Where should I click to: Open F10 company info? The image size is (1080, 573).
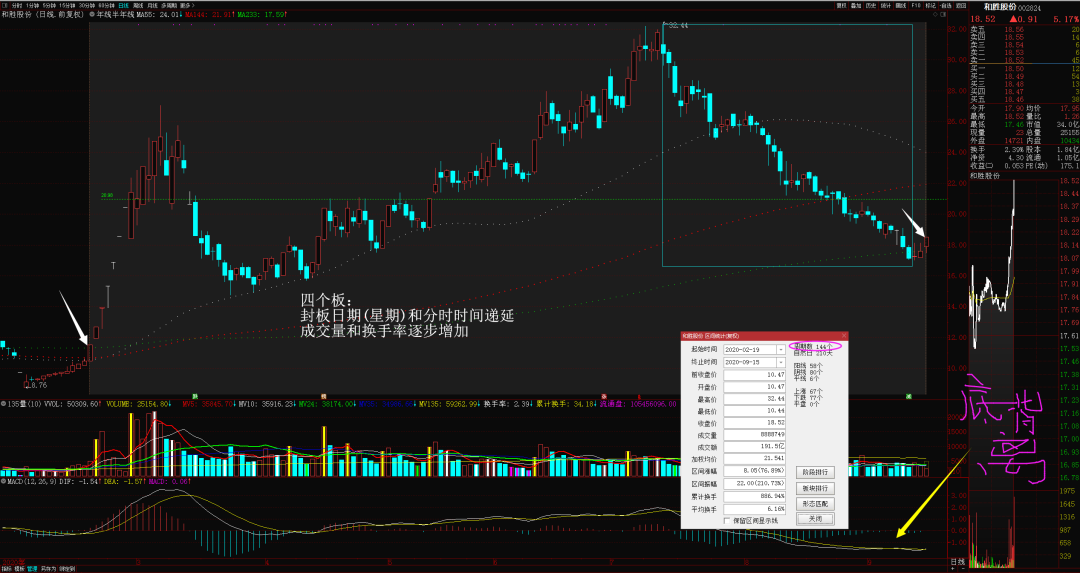(915, 6)
